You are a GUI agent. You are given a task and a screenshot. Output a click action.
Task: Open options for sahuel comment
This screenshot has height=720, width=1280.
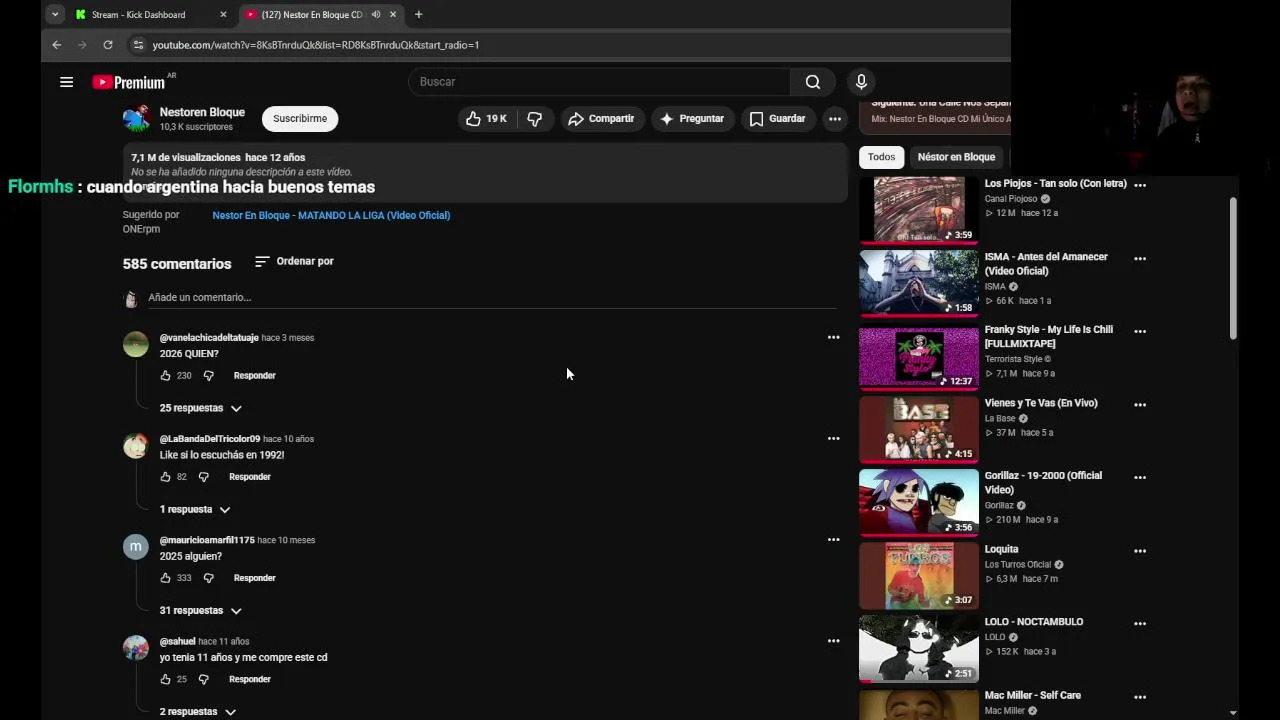[833, 640]
